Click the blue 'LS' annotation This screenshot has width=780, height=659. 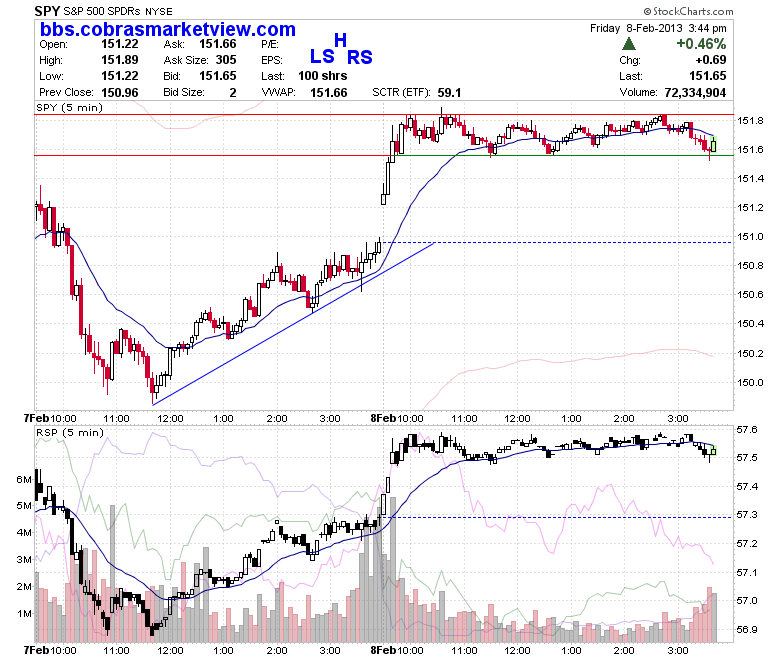coord(322,56)
